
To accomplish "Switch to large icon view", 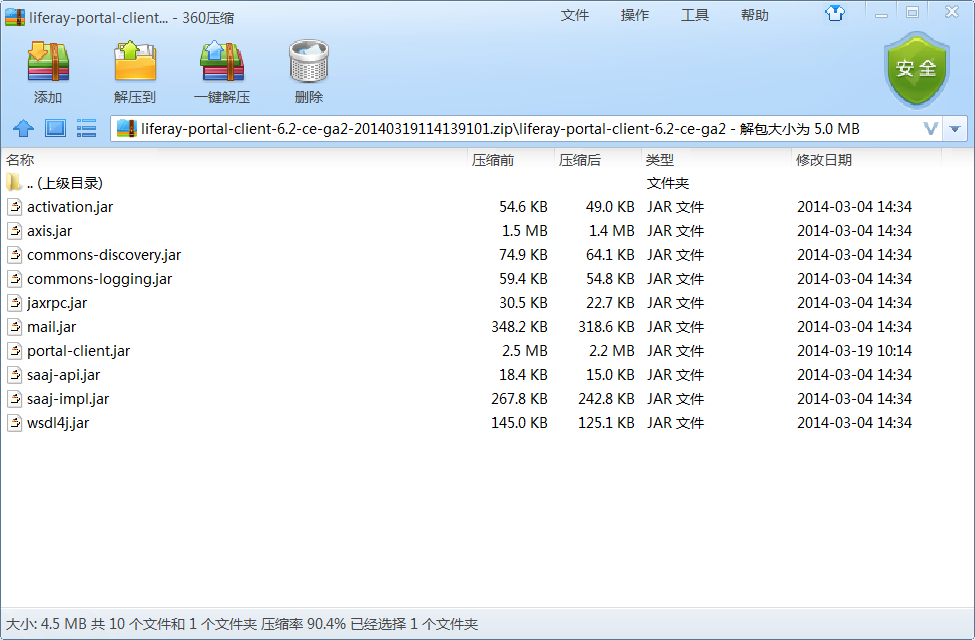I will click(55, 129).
